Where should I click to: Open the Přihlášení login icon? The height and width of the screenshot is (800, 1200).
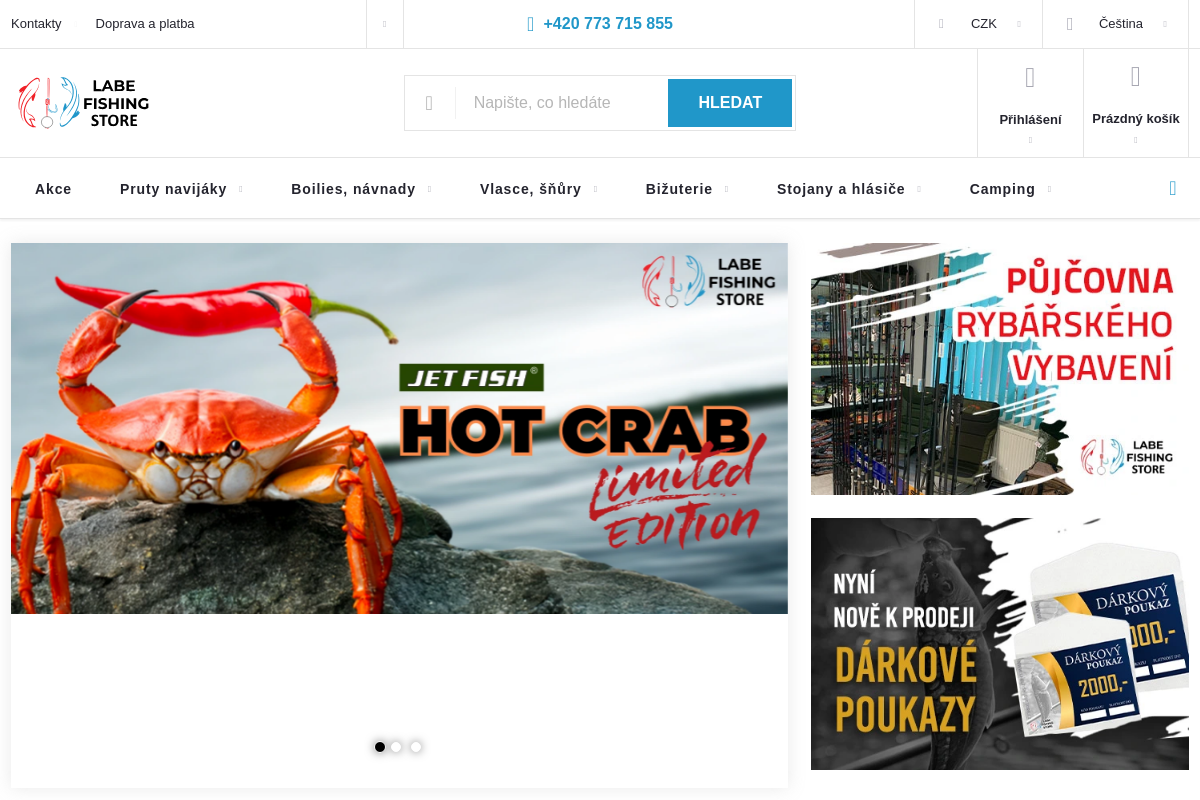(1030, 78)
